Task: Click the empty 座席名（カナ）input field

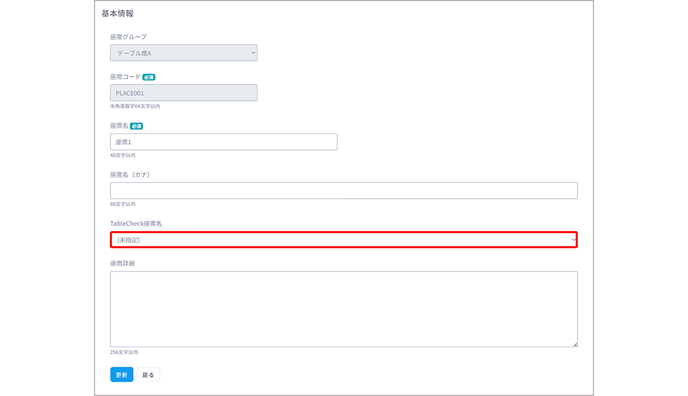Action: (344, 191)
